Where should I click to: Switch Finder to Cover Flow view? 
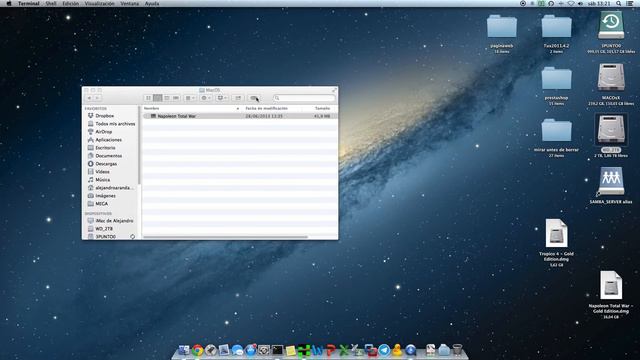(176, 98)
